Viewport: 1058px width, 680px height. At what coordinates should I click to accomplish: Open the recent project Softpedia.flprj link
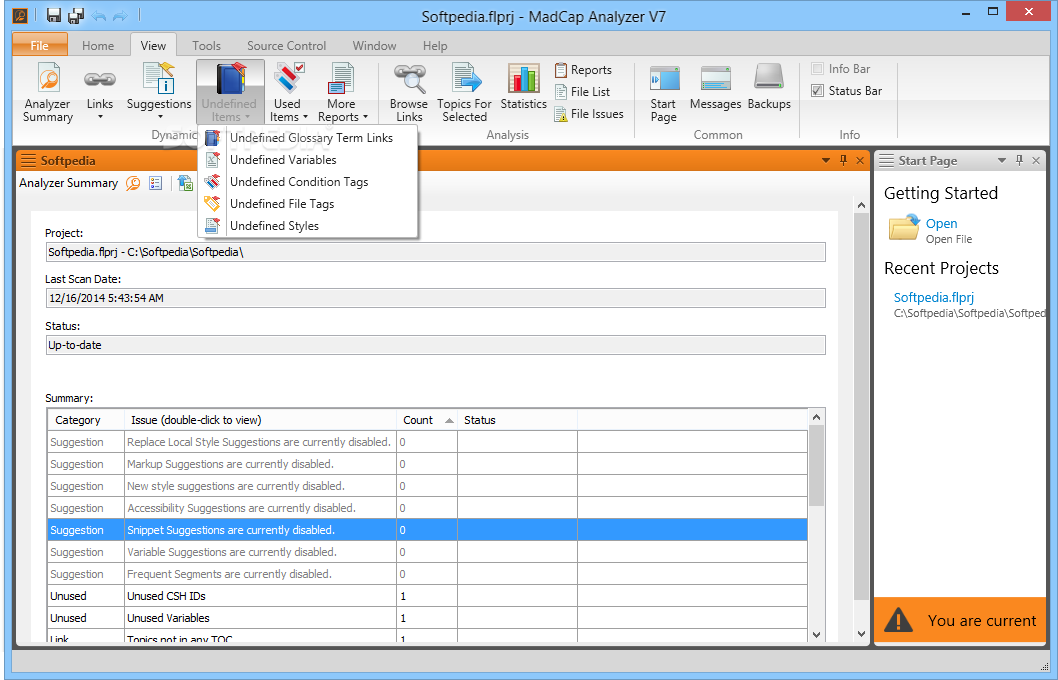click(x=934, y=298)
